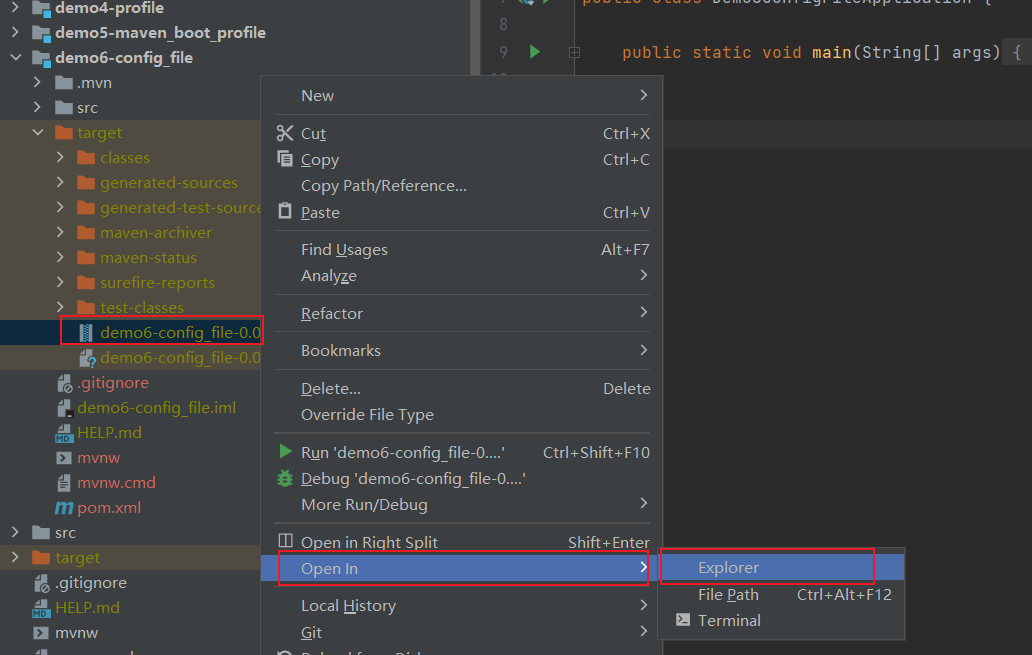Click the fold marker beside main method
Viewport: 1032px width, 655px height.
point(574,52)
